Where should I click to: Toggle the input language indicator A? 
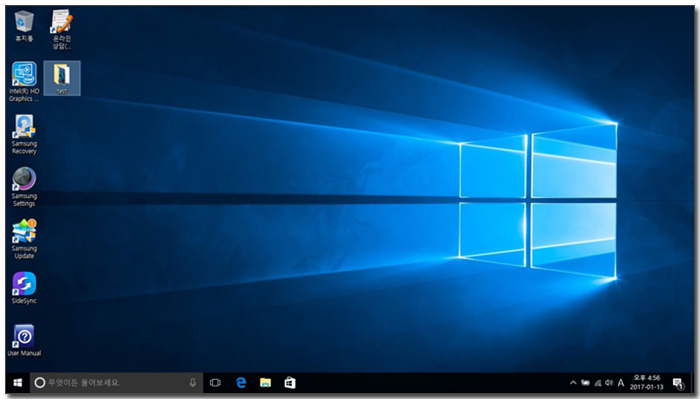[x=621, y=382]
